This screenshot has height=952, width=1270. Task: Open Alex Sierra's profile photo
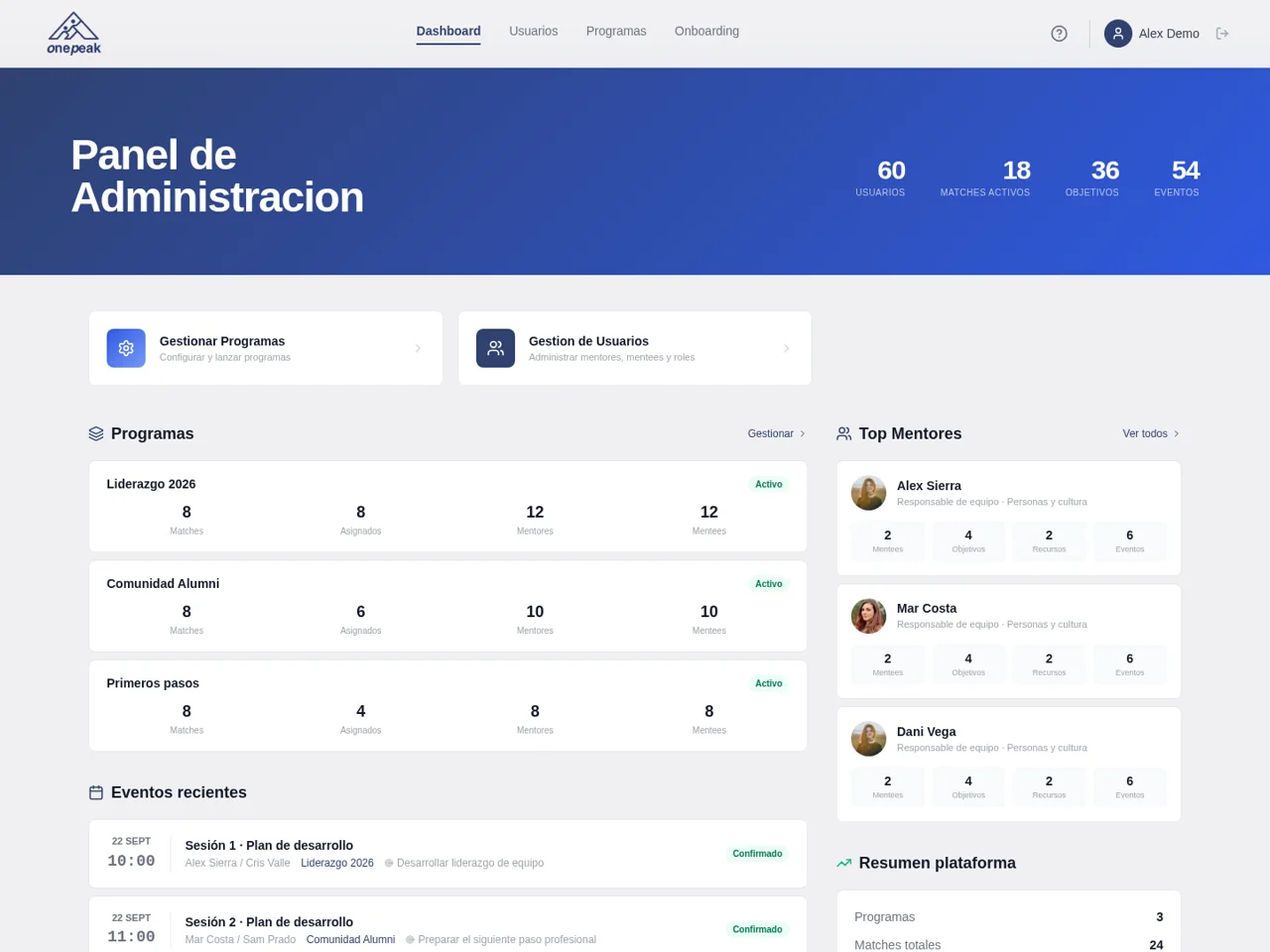[868, 493]
